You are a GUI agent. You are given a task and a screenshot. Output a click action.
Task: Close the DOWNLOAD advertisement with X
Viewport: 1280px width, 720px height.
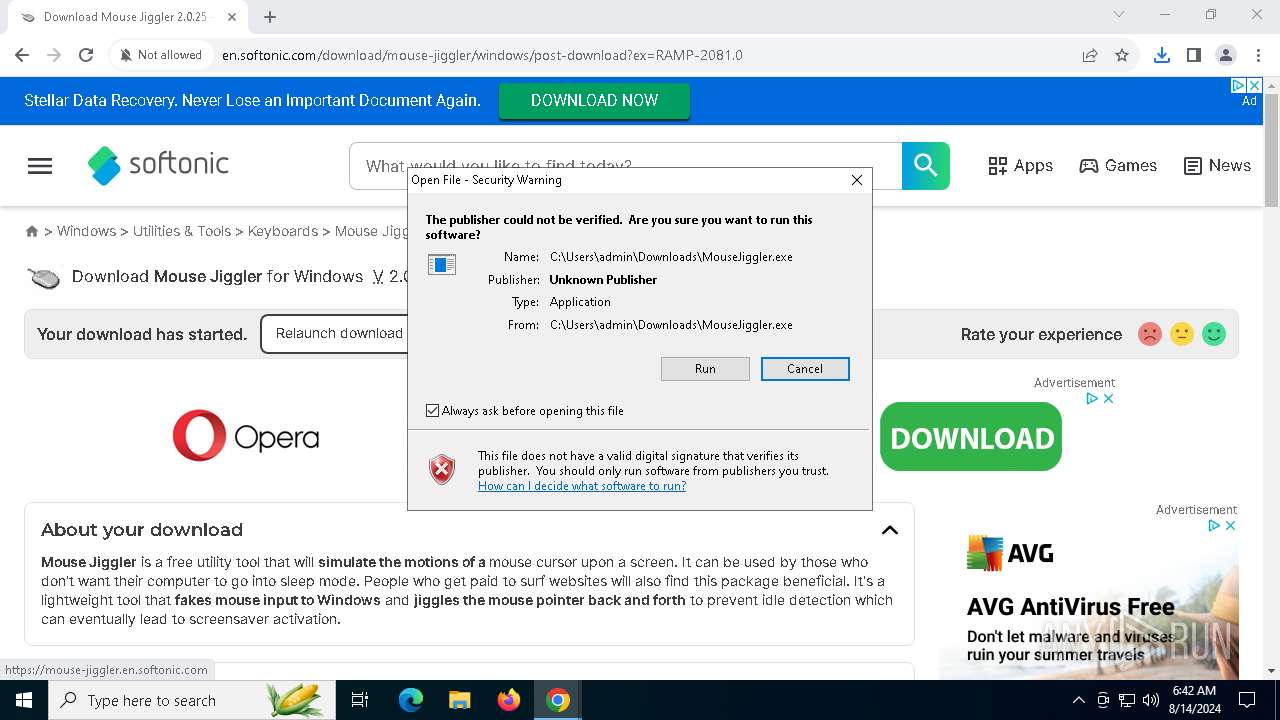[x=1108, y=398]
